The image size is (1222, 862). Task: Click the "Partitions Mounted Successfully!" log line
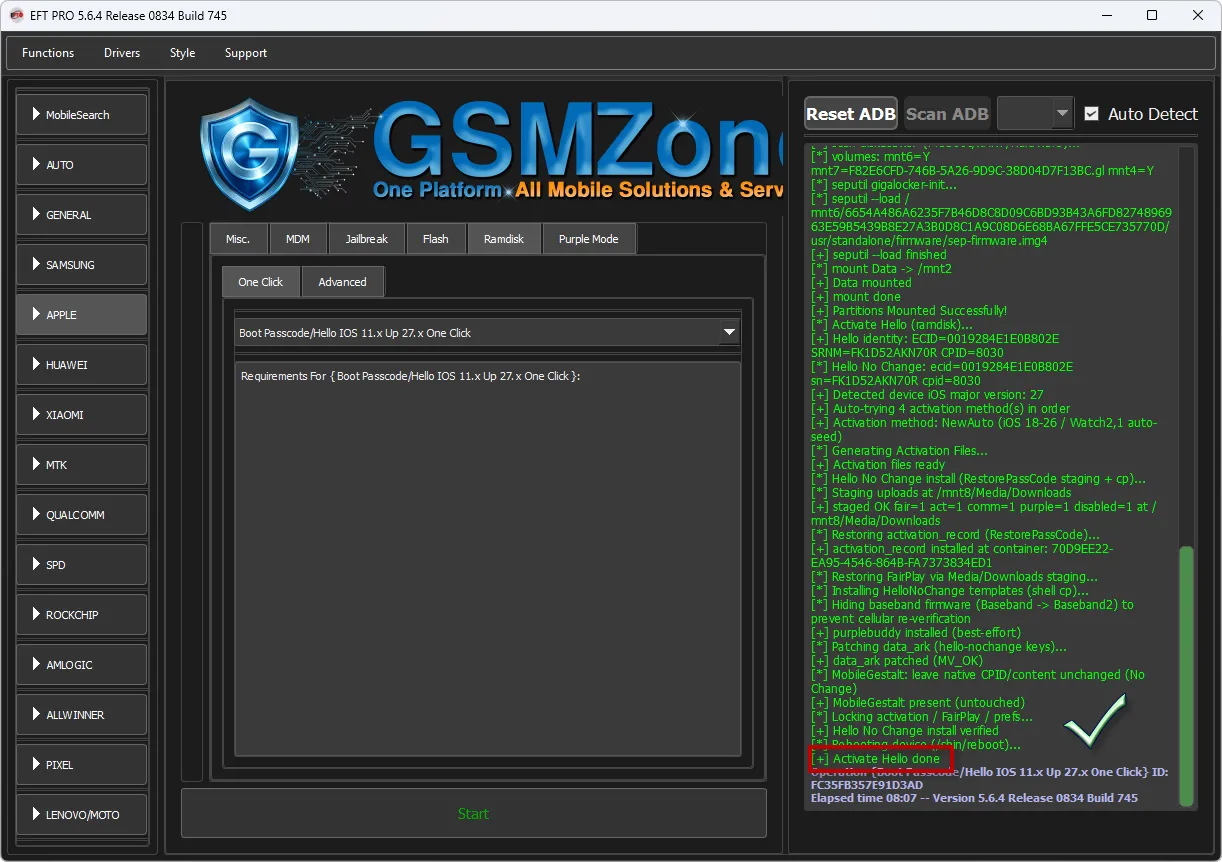click(x=909, y=311)
